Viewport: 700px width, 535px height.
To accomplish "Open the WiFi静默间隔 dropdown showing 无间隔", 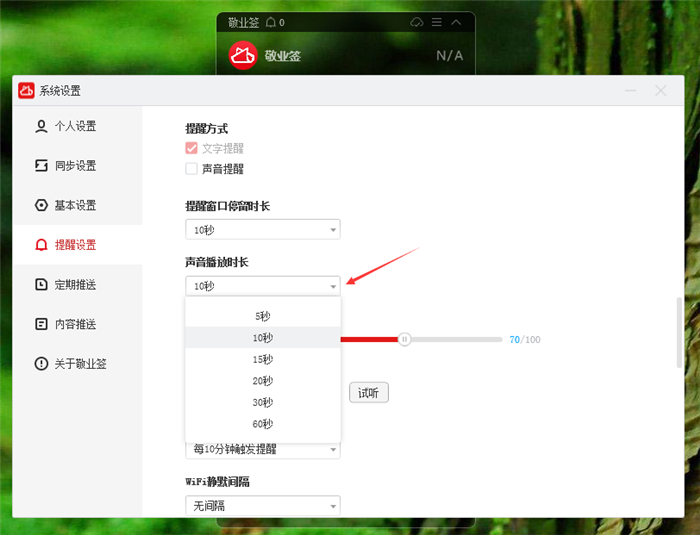I will pos(263,506).
